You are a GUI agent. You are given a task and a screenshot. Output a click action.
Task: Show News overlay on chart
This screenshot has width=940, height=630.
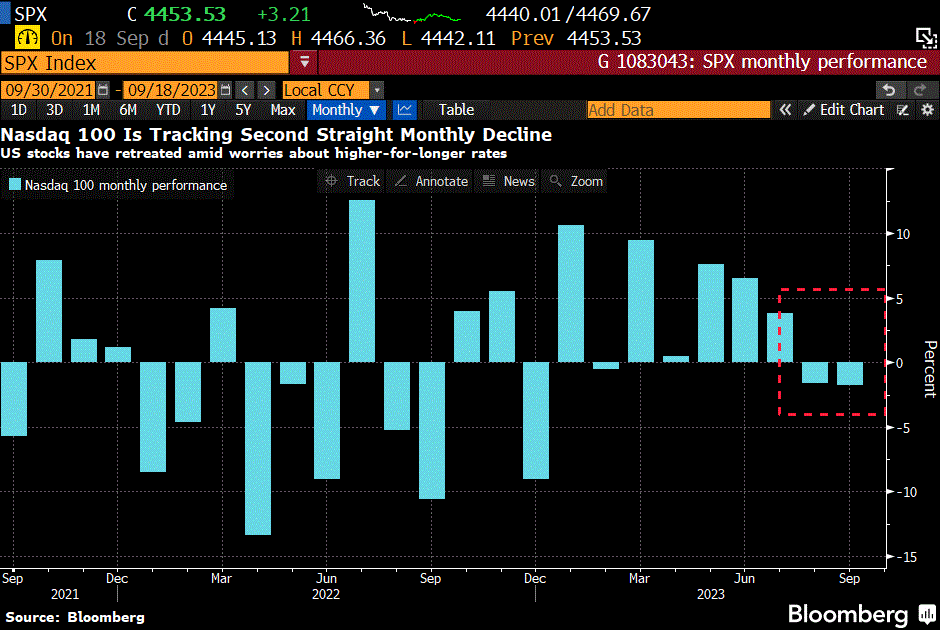pyautogui.click(x=508, y=181)
